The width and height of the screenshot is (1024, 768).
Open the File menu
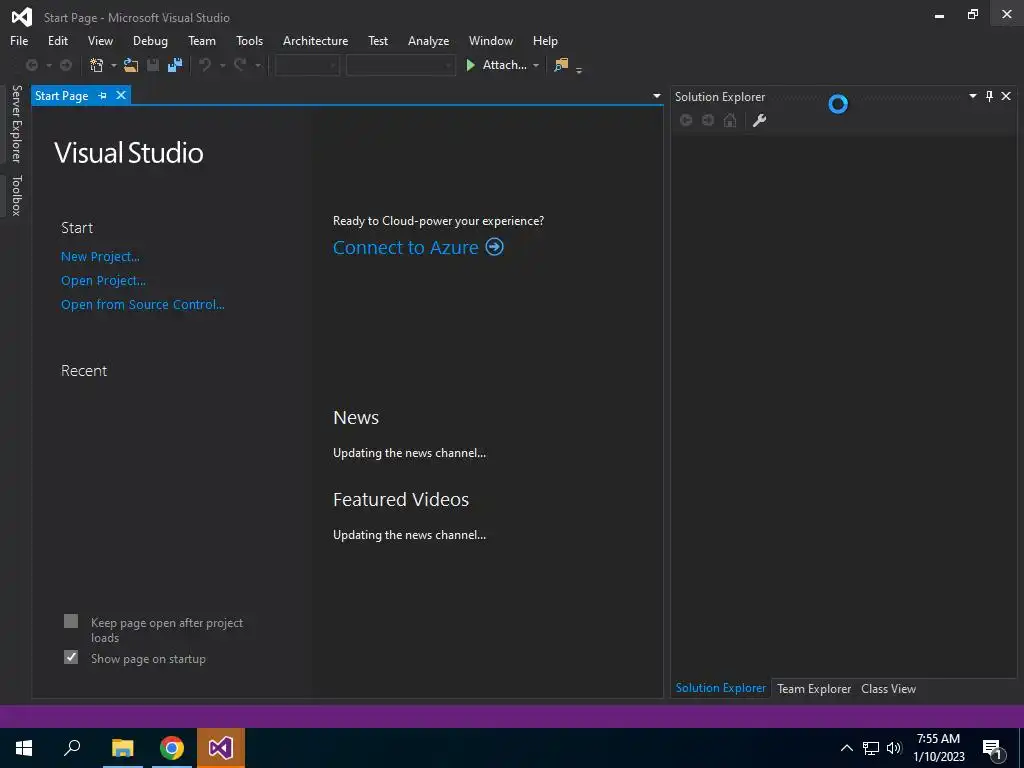(19, 40)
